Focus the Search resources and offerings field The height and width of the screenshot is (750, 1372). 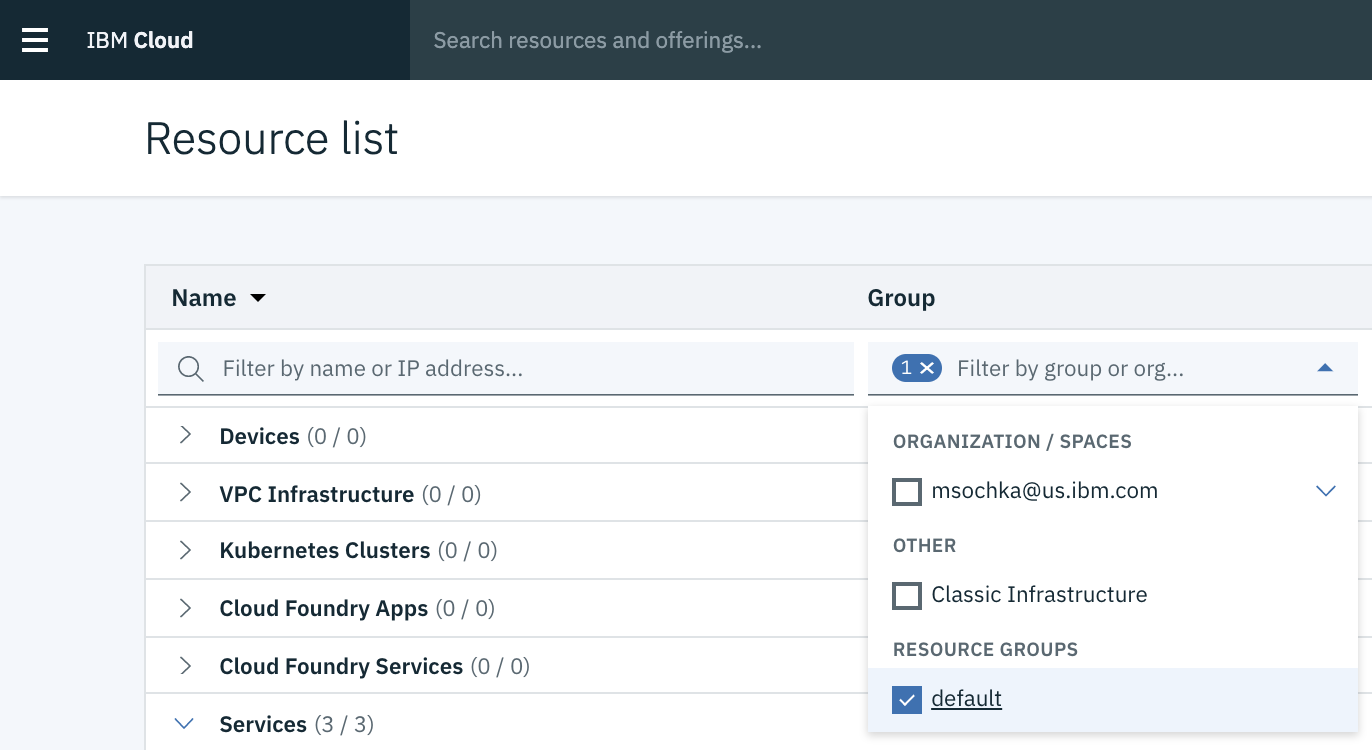coord(890,40)
